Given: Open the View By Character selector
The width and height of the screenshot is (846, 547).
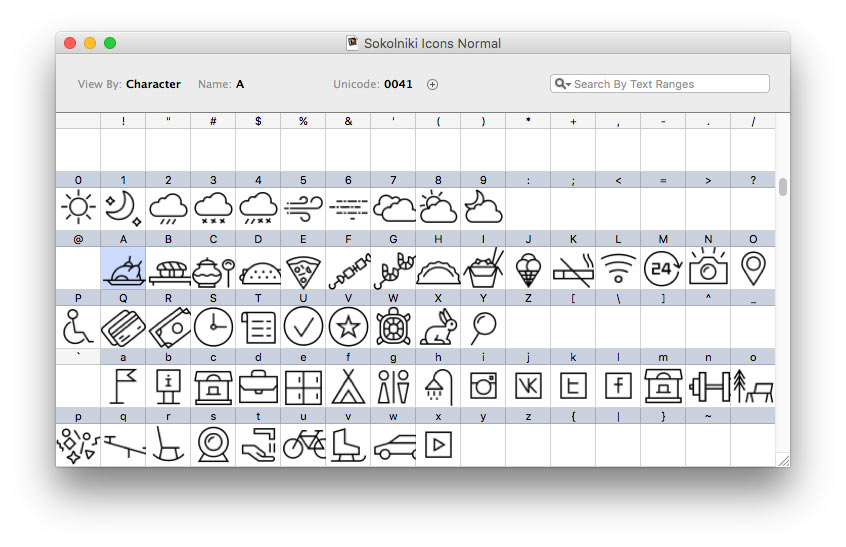Looking at the screenshot, I should tap(152, 85).
